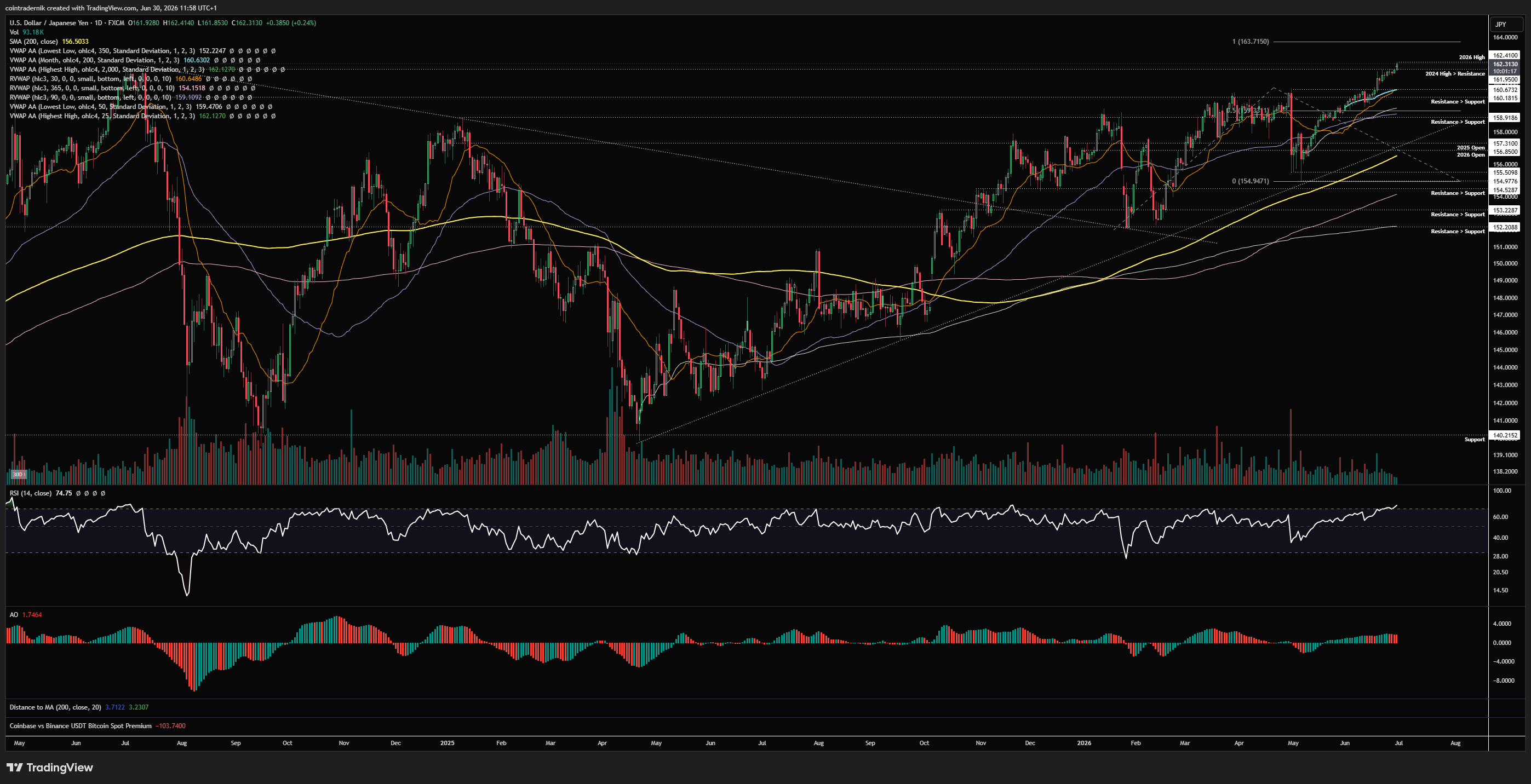Open the JPY currency selector

tap(1506, 24)
